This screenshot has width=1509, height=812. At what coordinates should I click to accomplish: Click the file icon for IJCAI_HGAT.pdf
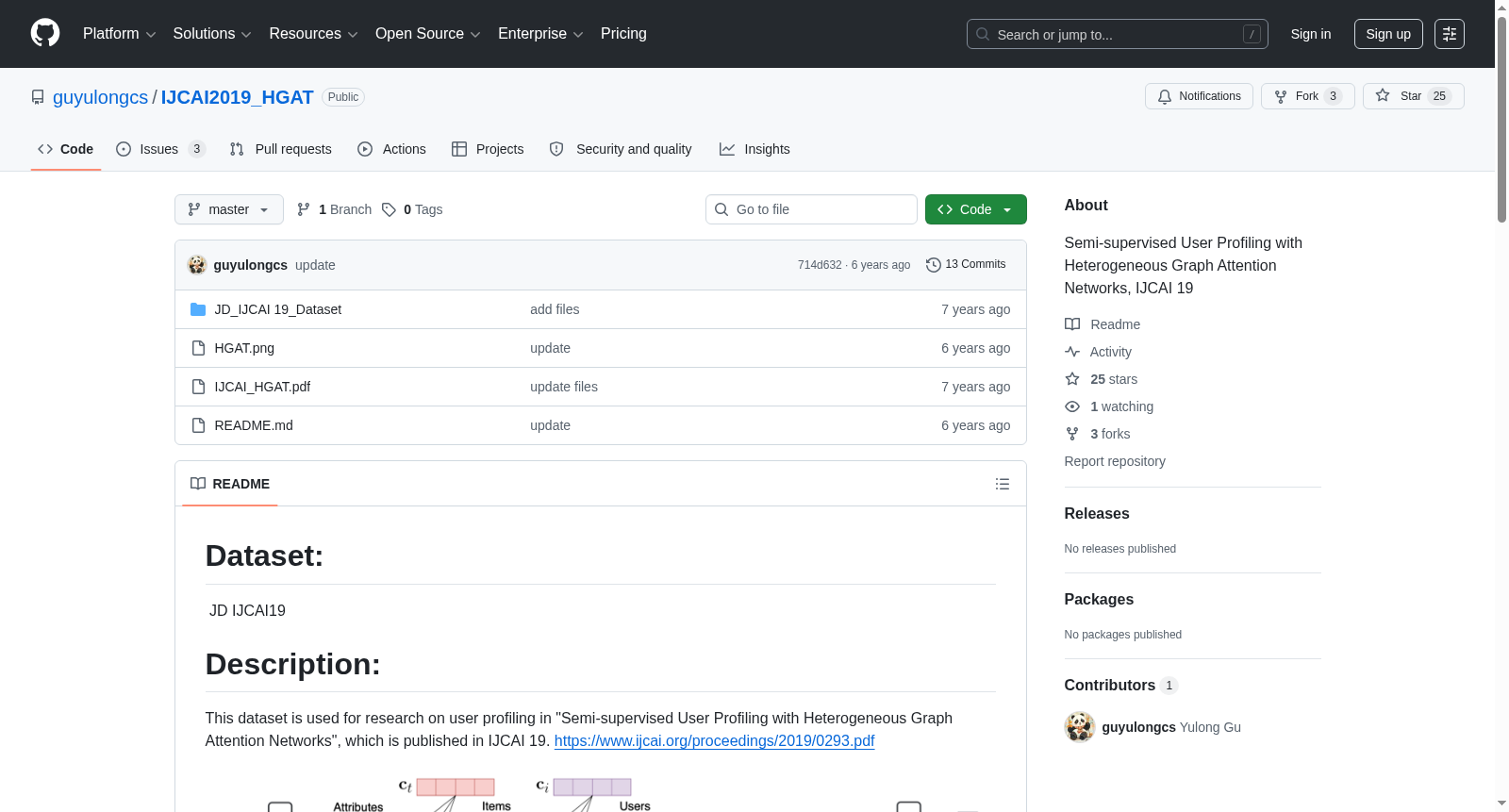[x=198, y=387]
